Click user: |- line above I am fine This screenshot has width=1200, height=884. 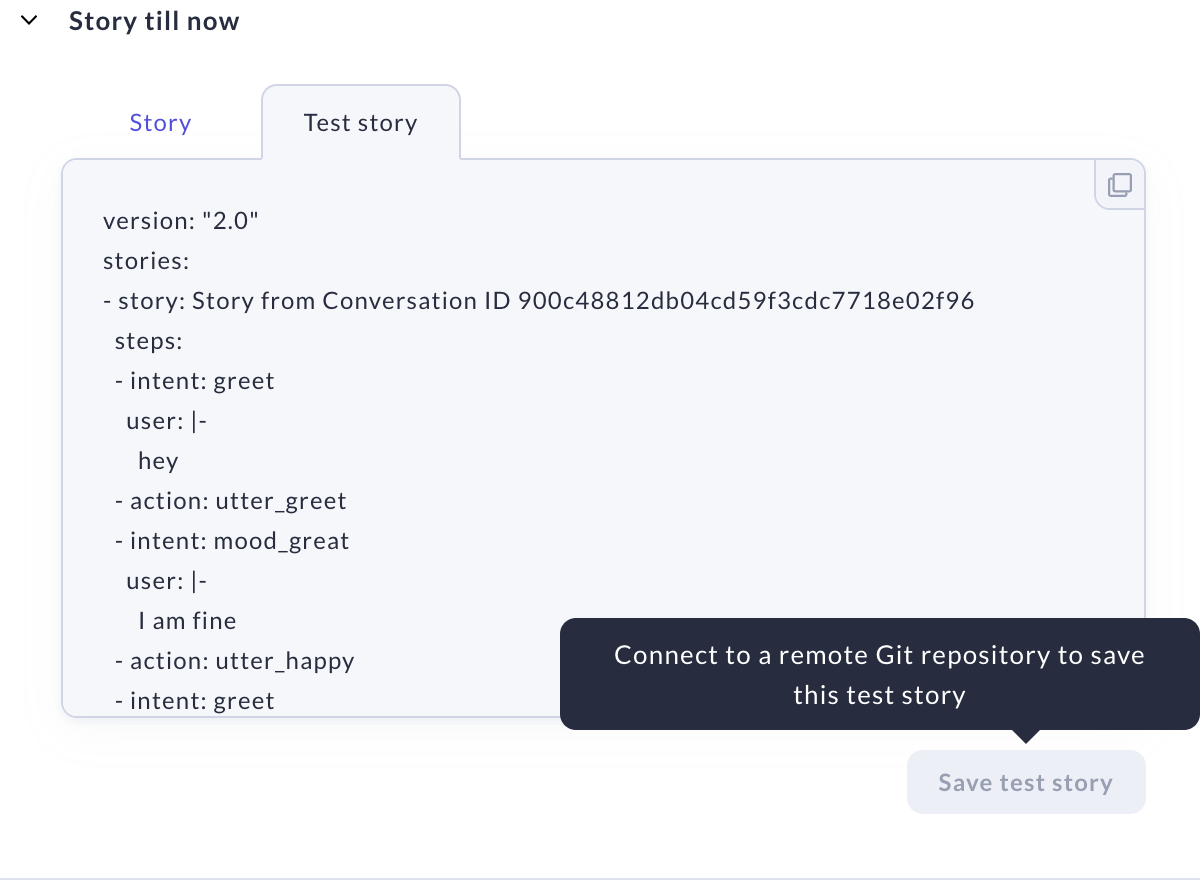click(166, 581)
